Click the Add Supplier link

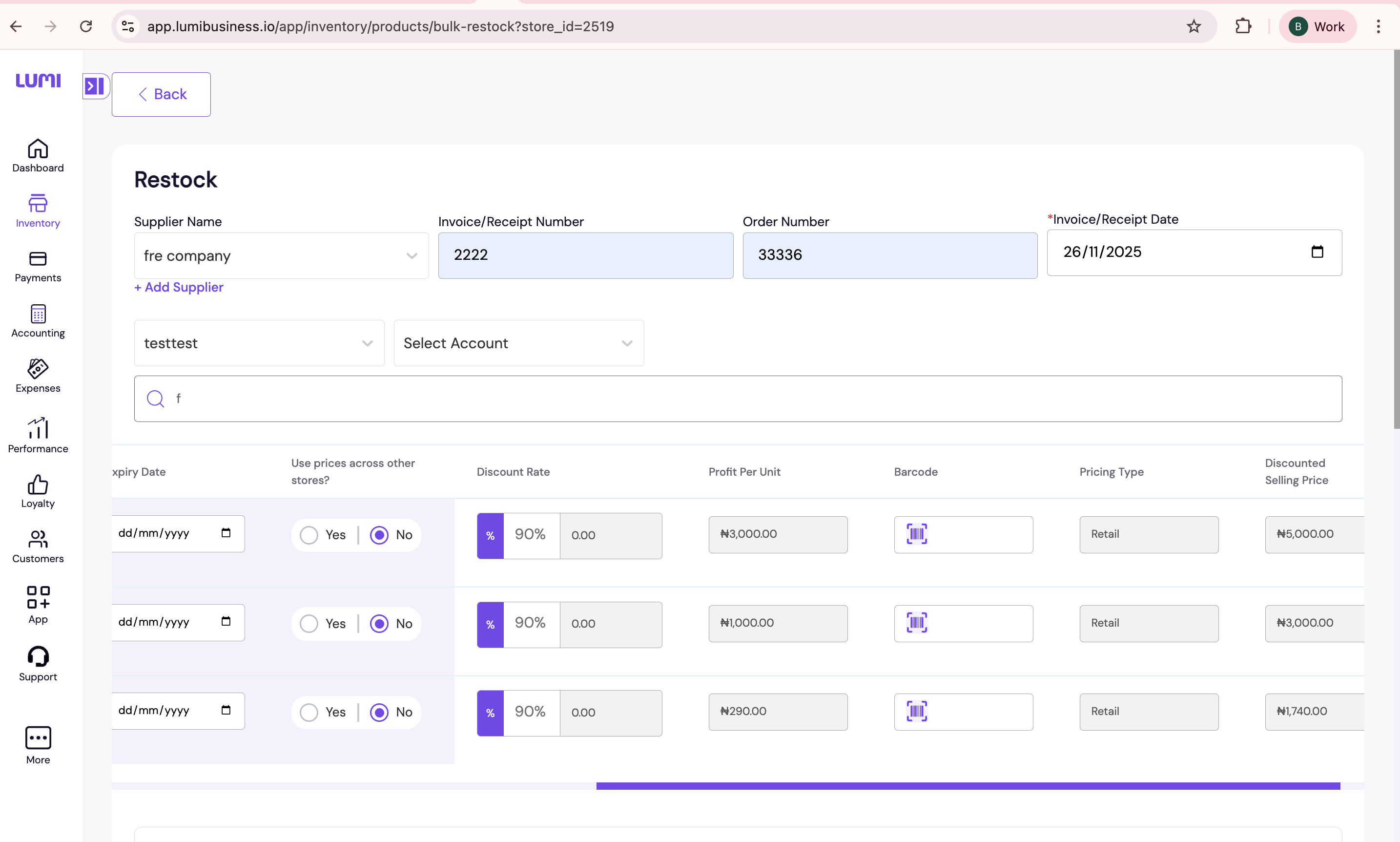point(179,287)
